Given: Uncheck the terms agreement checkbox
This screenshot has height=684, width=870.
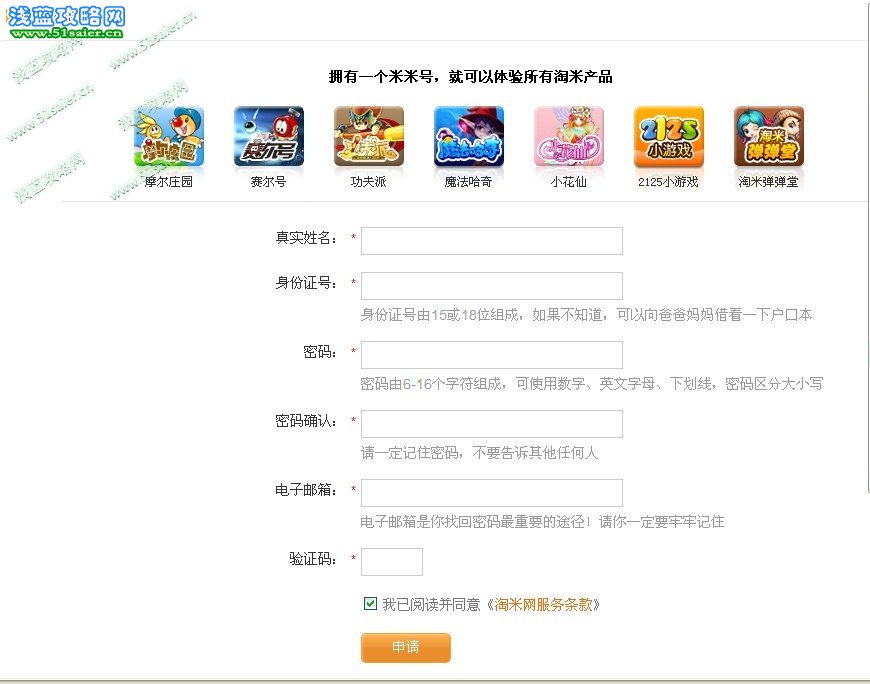Looking at the screenshot, I should tap(370, 604).
